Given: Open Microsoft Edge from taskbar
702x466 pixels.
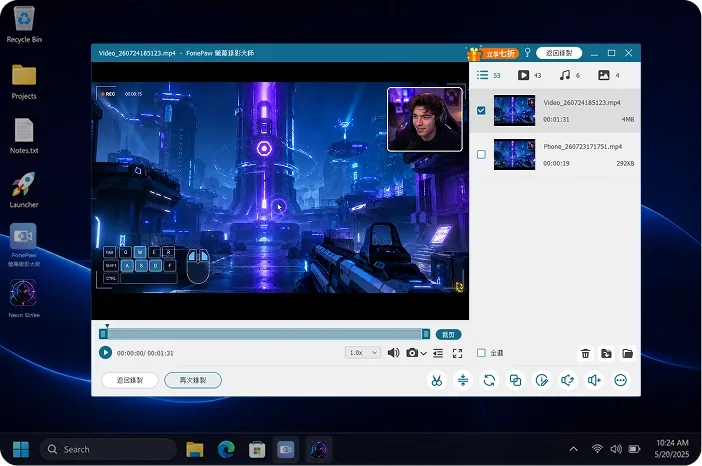Looking at the screenshot, I should click(226, 449).
